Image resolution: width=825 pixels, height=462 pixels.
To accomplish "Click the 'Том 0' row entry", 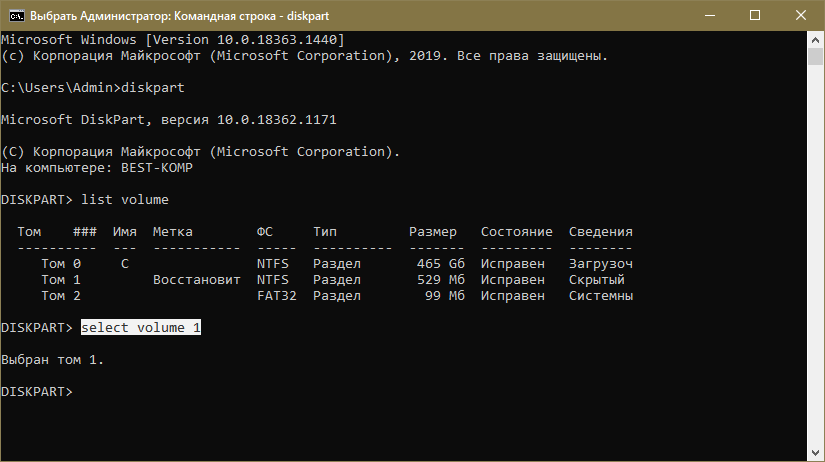I will (53, 264).
